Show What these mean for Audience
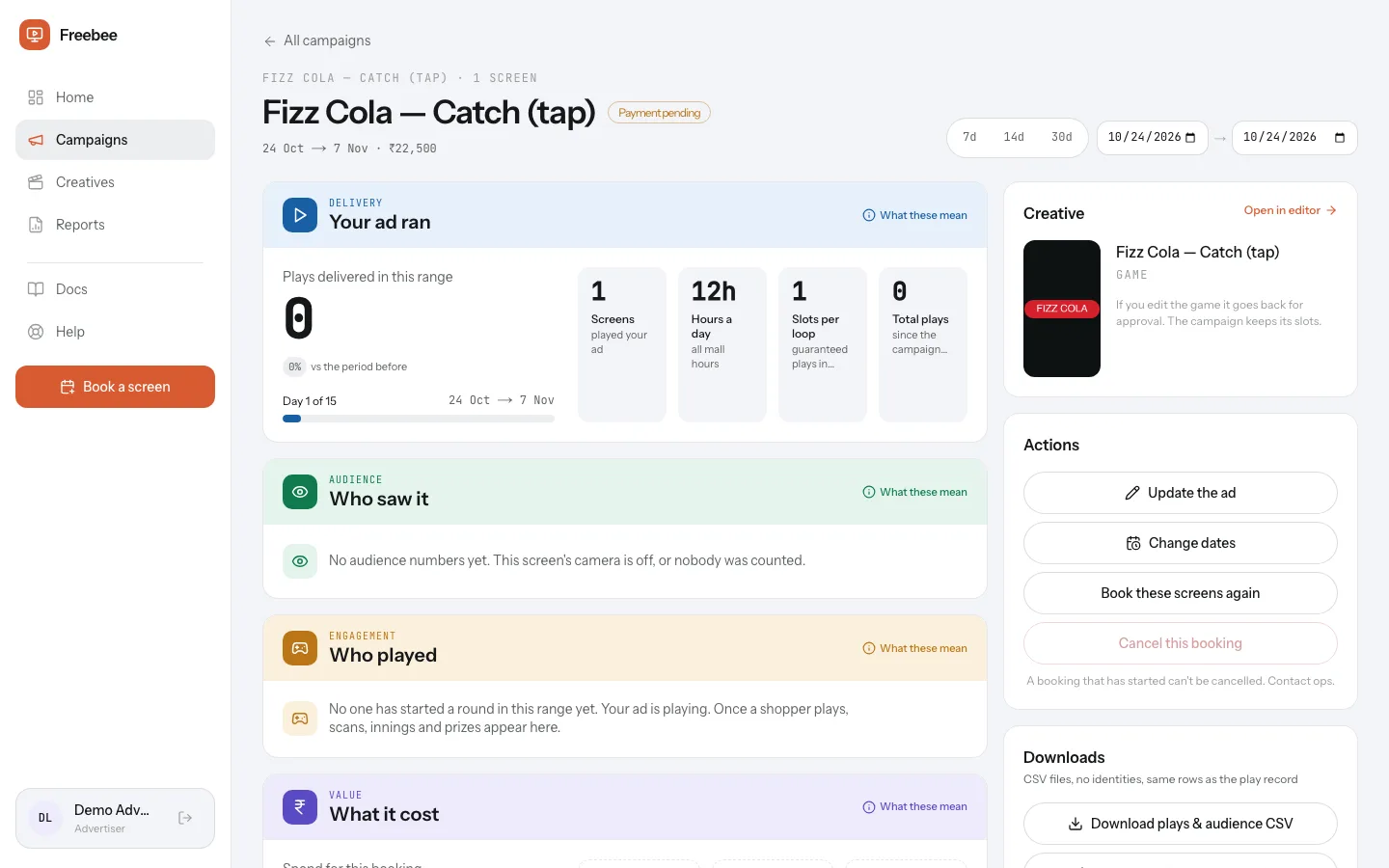 point(914,492)
